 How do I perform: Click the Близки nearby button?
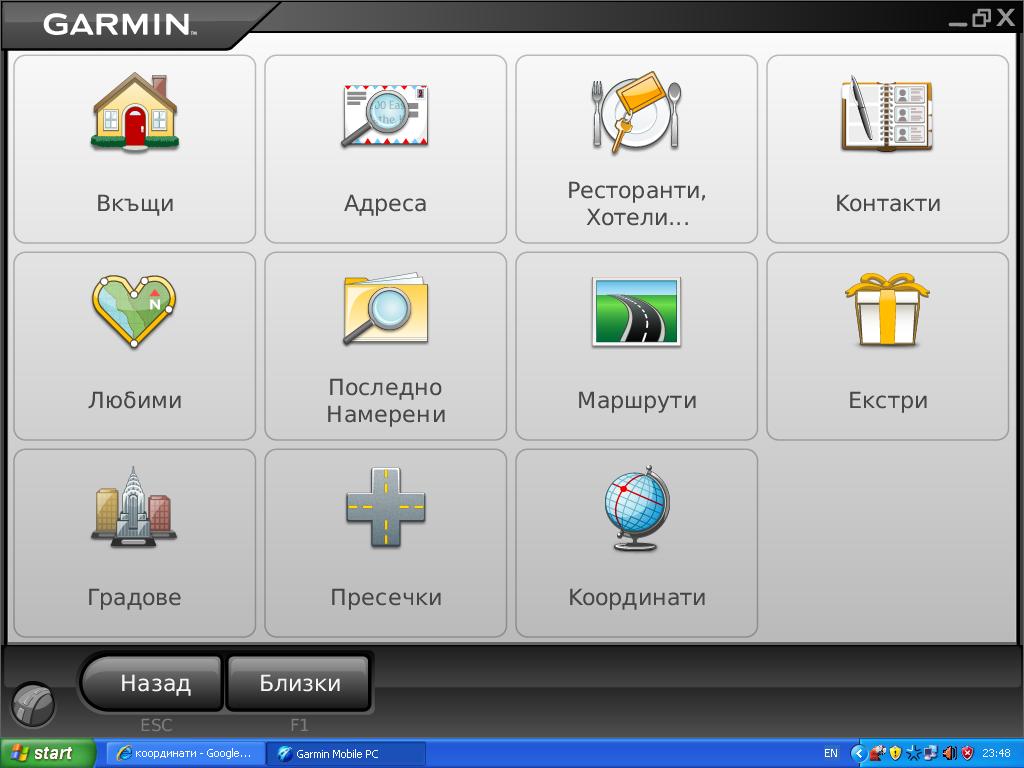pos(300,683)
